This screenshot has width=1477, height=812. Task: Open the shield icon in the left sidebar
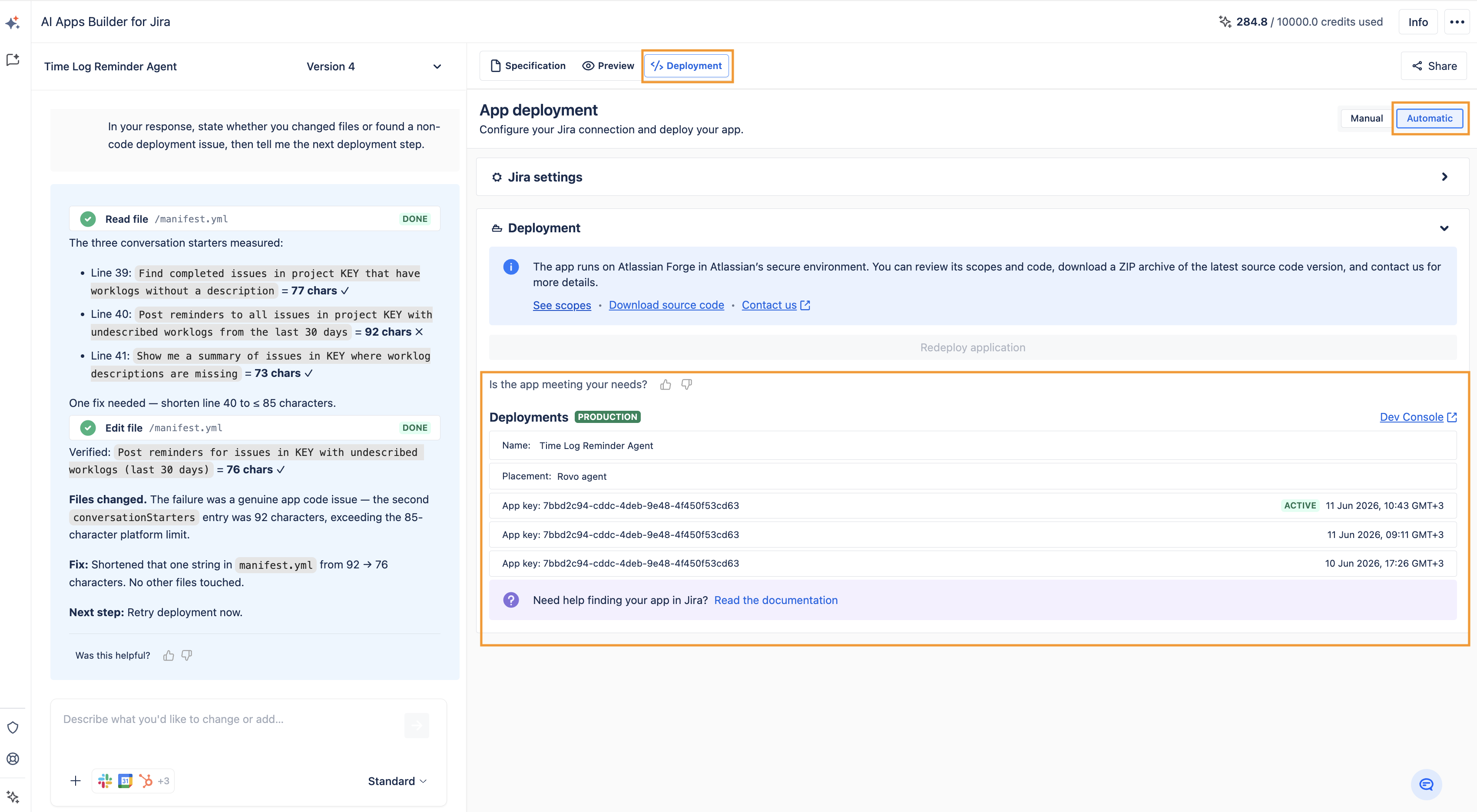[x=13, y=727]
